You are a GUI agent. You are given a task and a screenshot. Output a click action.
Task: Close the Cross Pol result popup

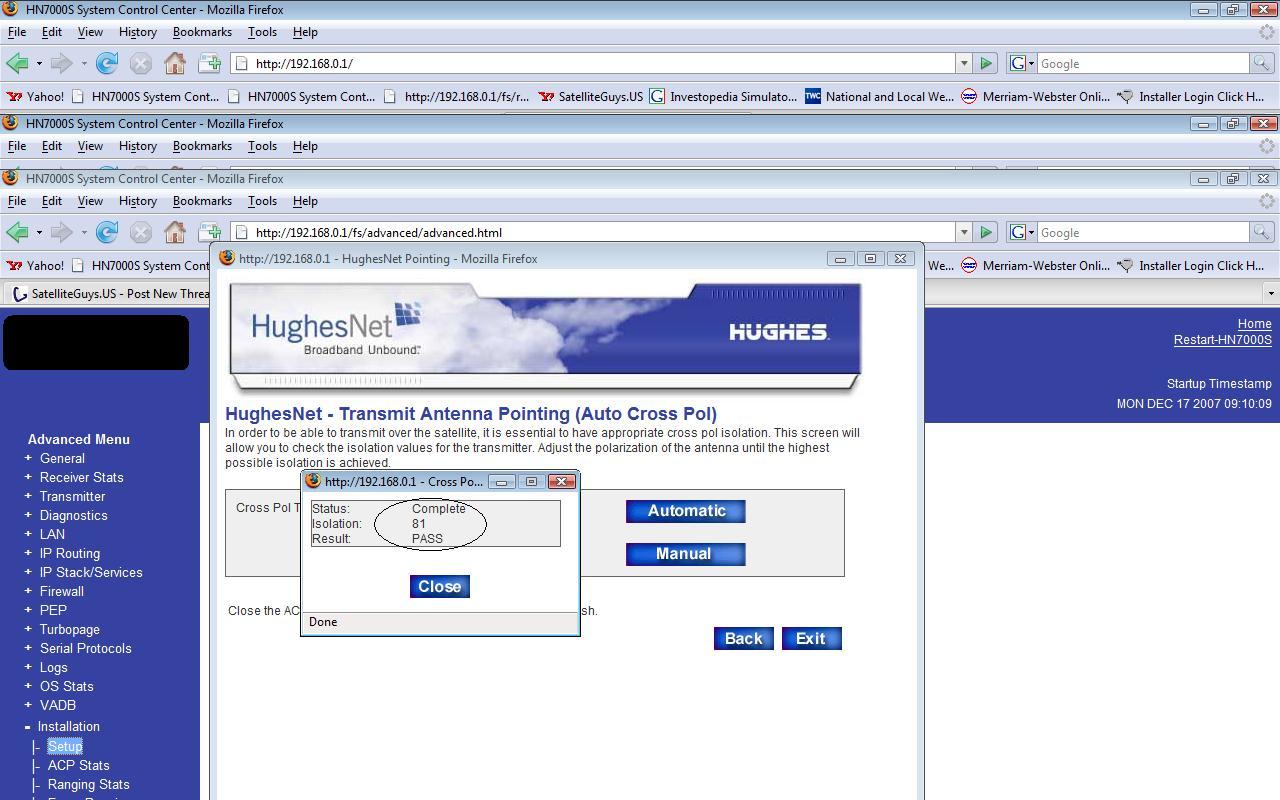coord(440,586)
